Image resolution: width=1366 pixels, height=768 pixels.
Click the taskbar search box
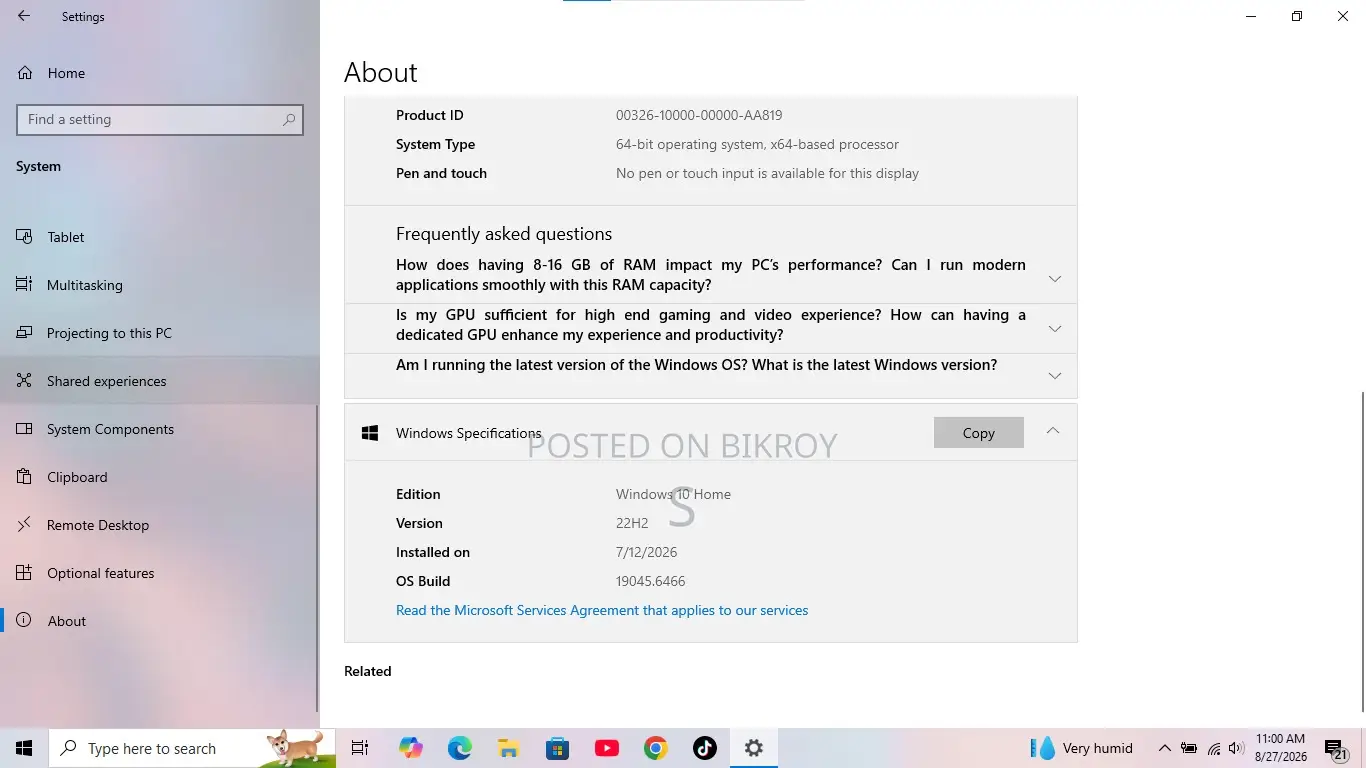[x=192, y=748]
